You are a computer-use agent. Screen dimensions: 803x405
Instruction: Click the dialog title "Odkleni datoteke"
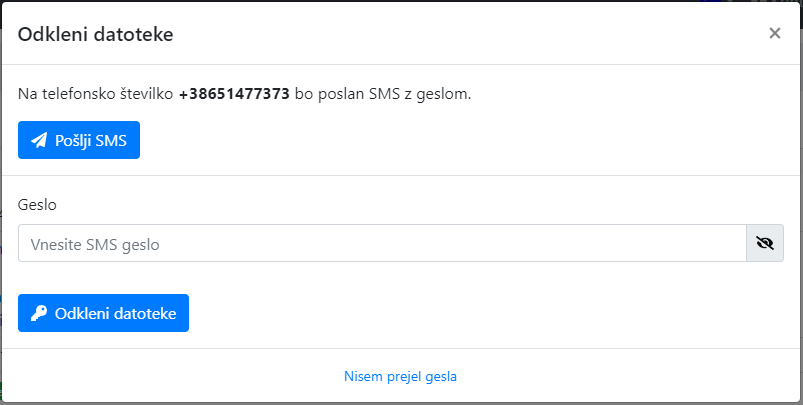click(96, 35)
